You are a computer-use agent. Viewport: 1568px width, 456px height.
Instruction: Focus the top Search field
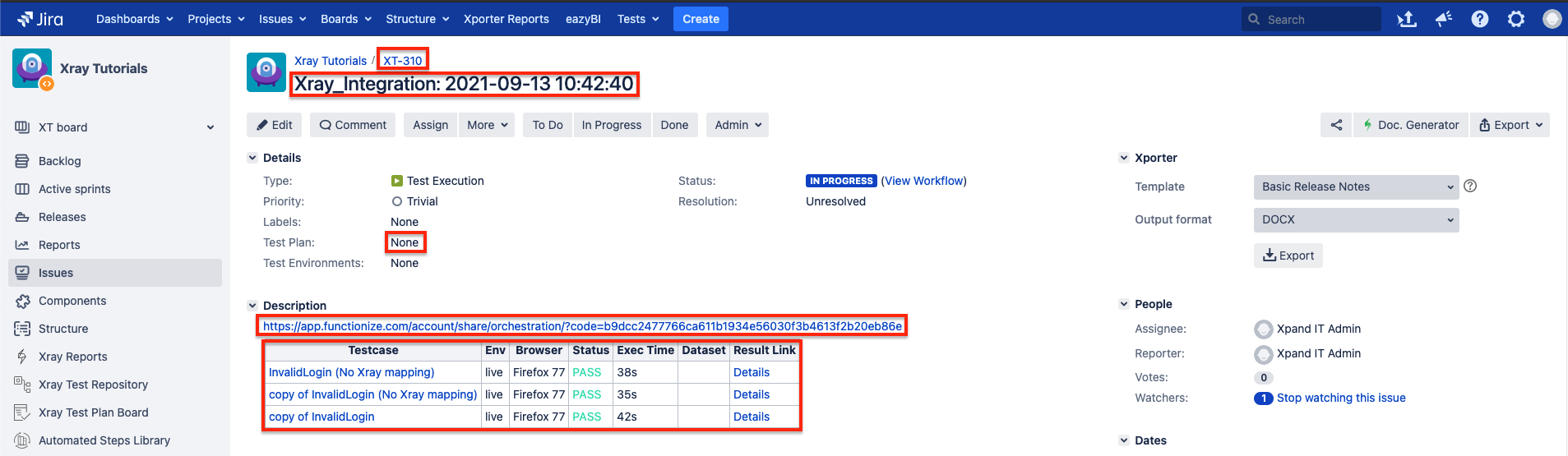tap(1311, 19)
